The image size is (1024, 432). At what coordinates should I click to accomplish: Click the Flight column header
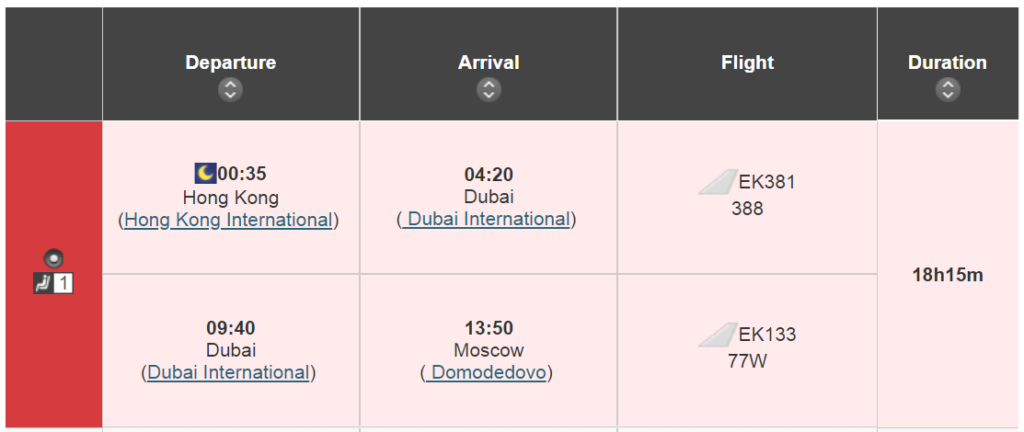pos(747,63)
